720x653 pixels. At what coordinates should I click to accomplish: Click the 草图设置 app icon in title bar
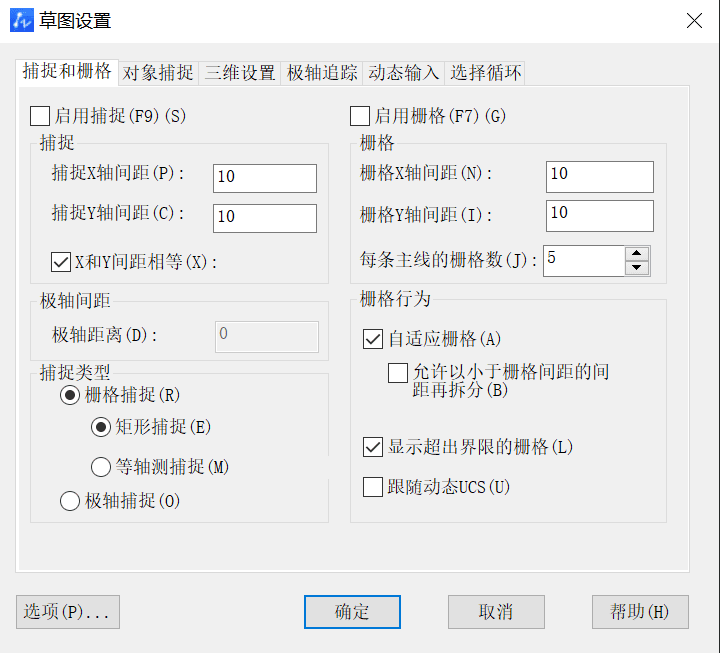click(x=22, y=20)
